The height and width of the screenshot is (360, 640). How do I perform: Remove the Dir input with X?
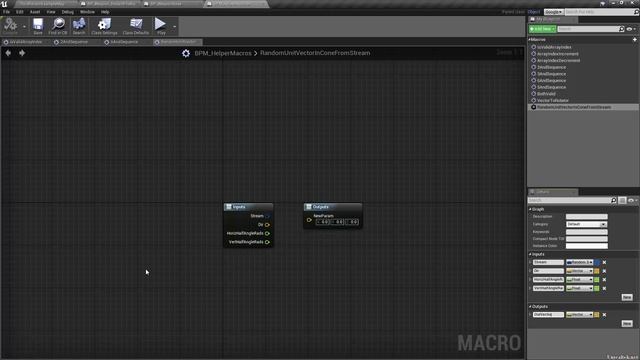604,271
